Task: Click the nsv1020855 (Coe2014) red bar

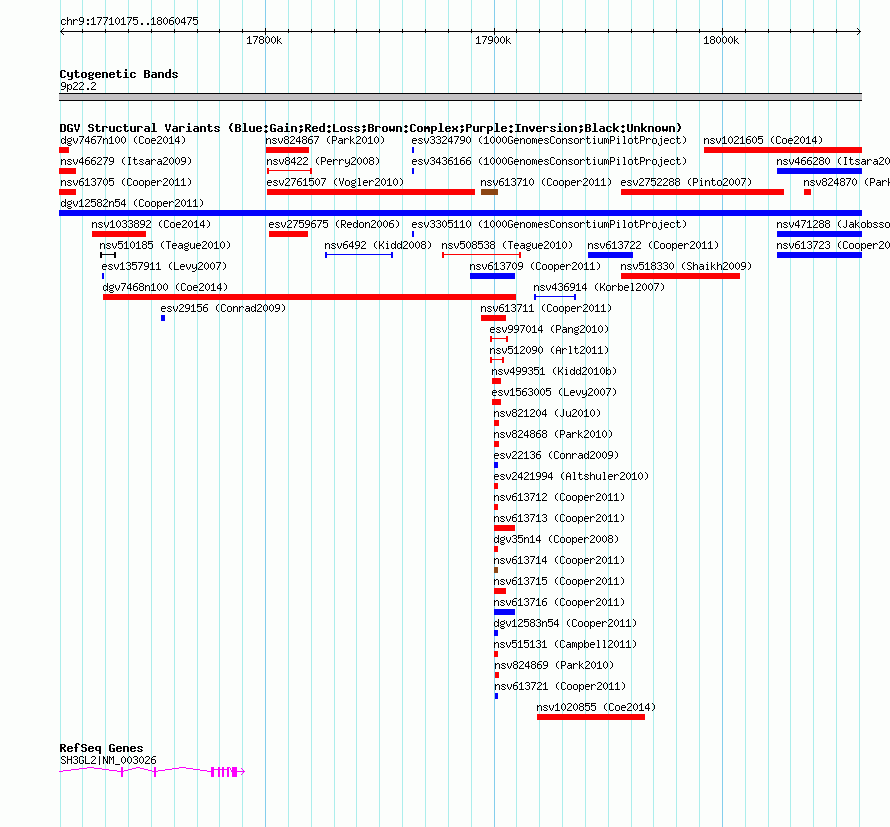Action: point(591,717)
